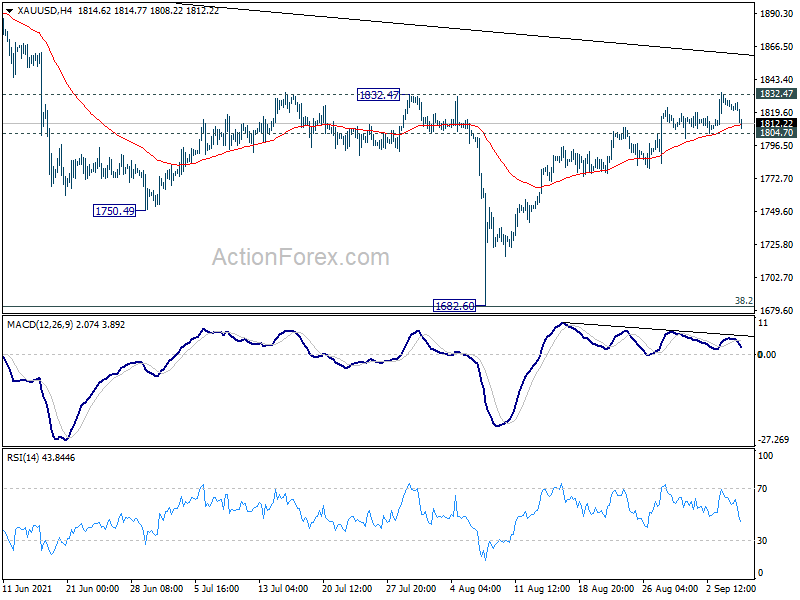The image size is (800, 600).
Task: Select the 1750.49 low price label
Action: (x=114, y=211)
